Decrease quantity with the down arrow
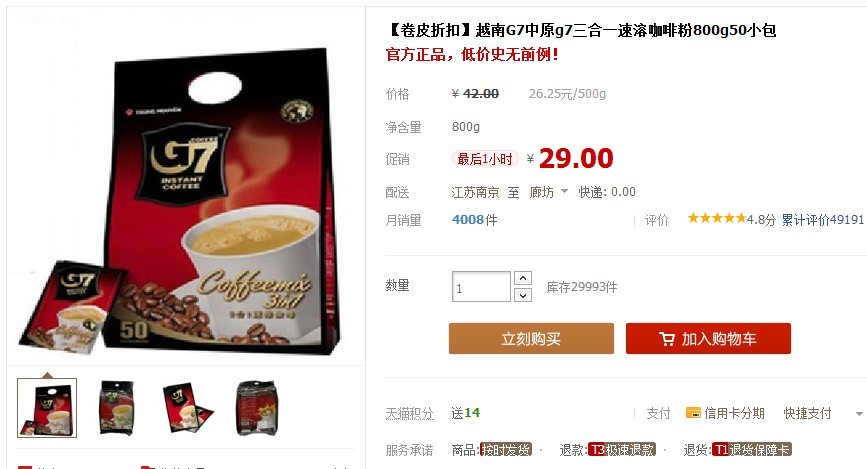 523,295
